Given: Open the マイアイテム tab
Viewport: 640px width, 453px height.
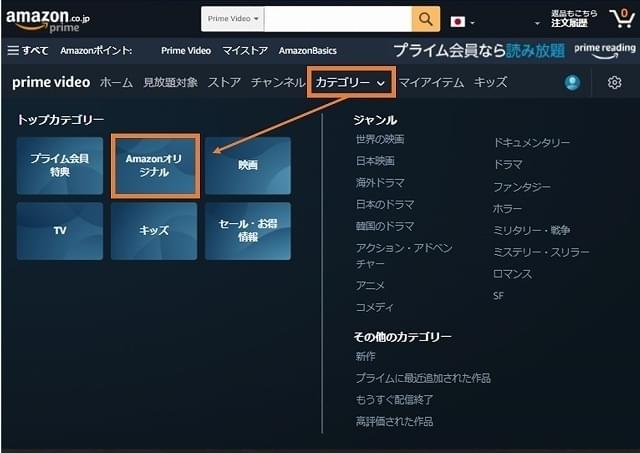Looking at the screenshot, I should [431, 82].
